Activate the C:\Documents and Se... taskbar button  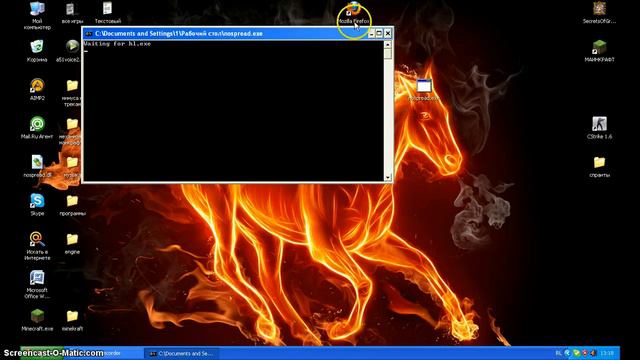(181, 353)
